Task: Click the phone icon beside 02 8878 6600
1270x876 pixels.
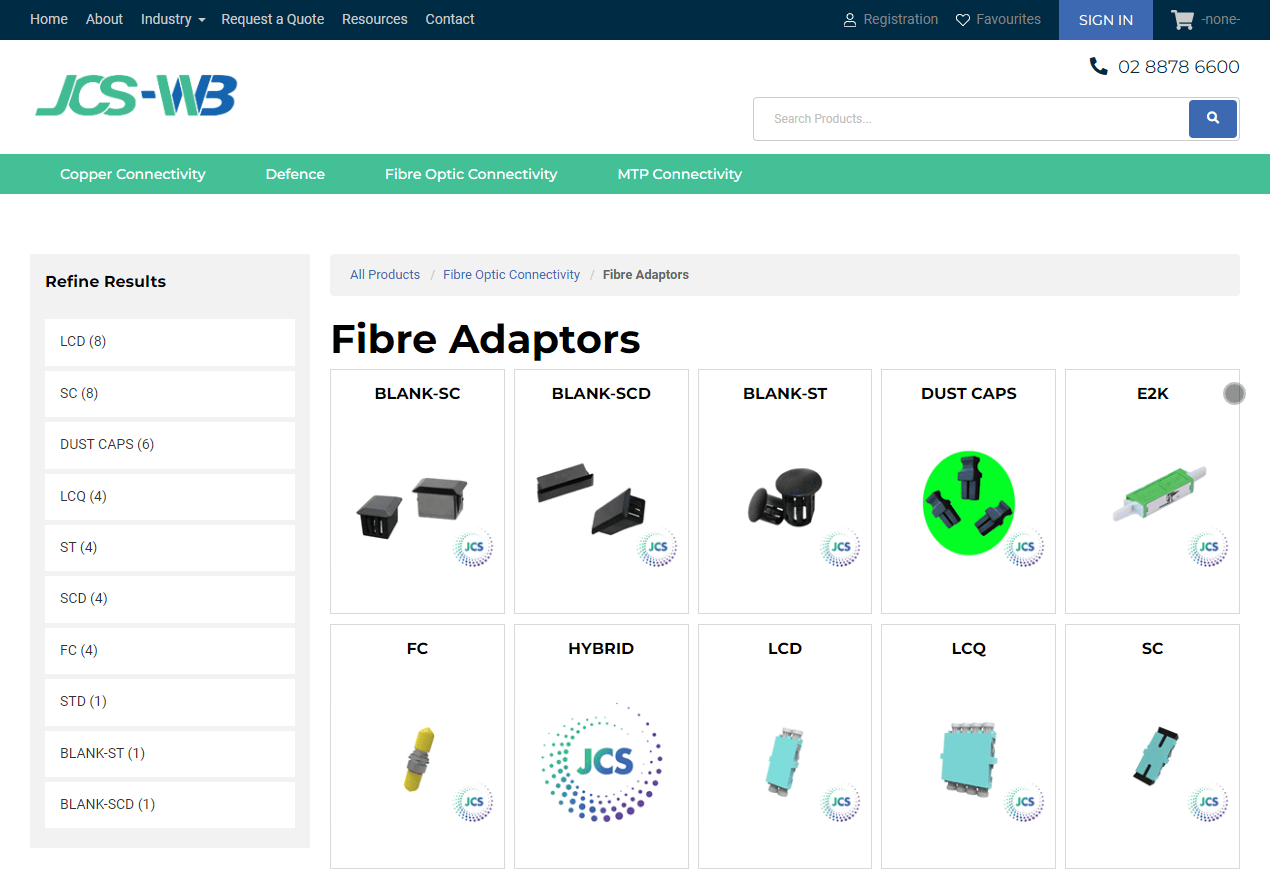Action: pyautogui.click(x=1098, y=67)
